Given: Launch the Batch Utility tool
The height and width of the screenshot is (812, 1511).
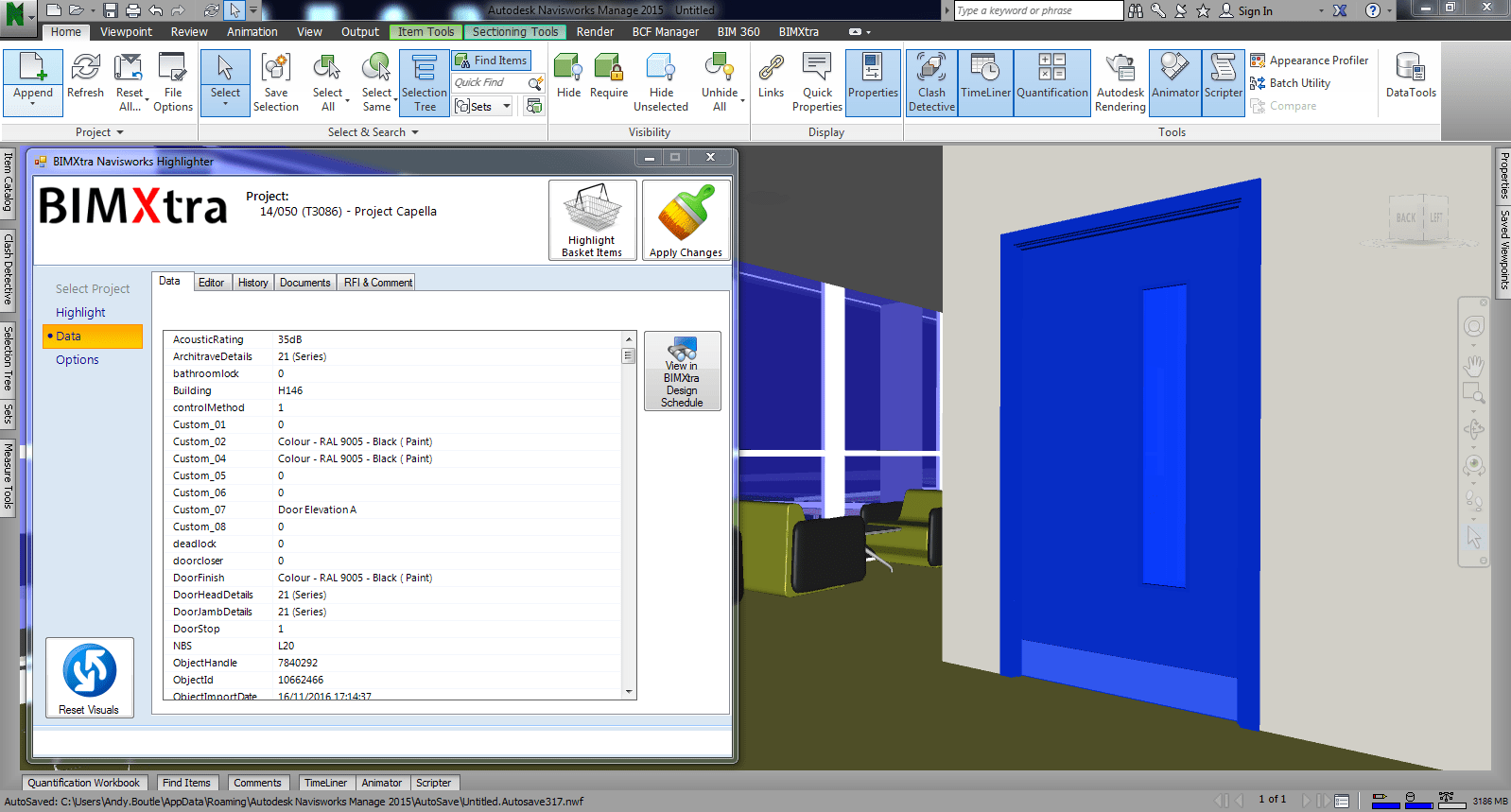Looking at the screenshot, I should (1291, 83).
